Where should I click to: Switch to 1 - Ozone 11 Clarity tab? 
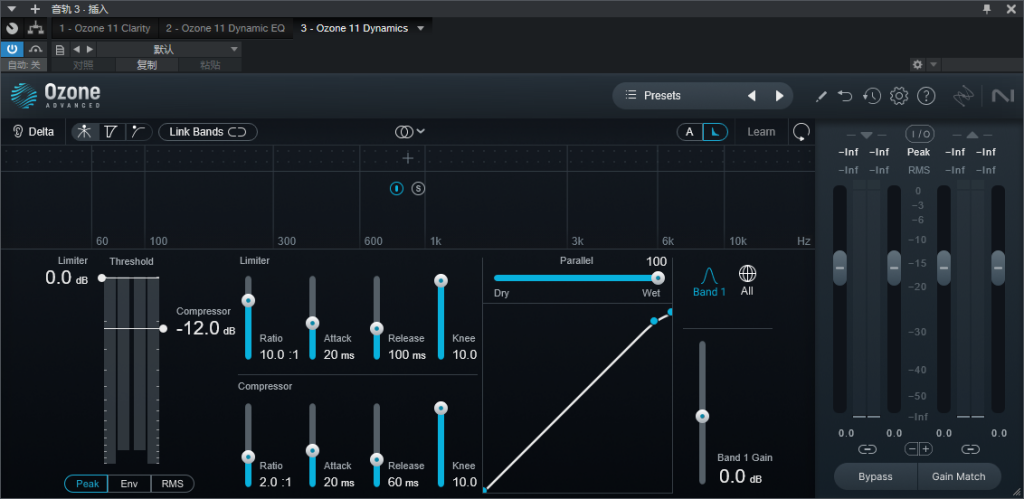[104, 28]
